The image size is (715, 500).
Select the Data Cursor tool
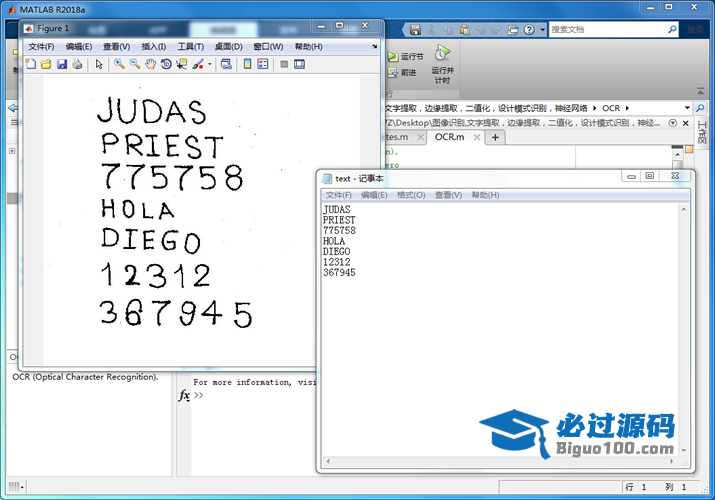tap(182, 64)
